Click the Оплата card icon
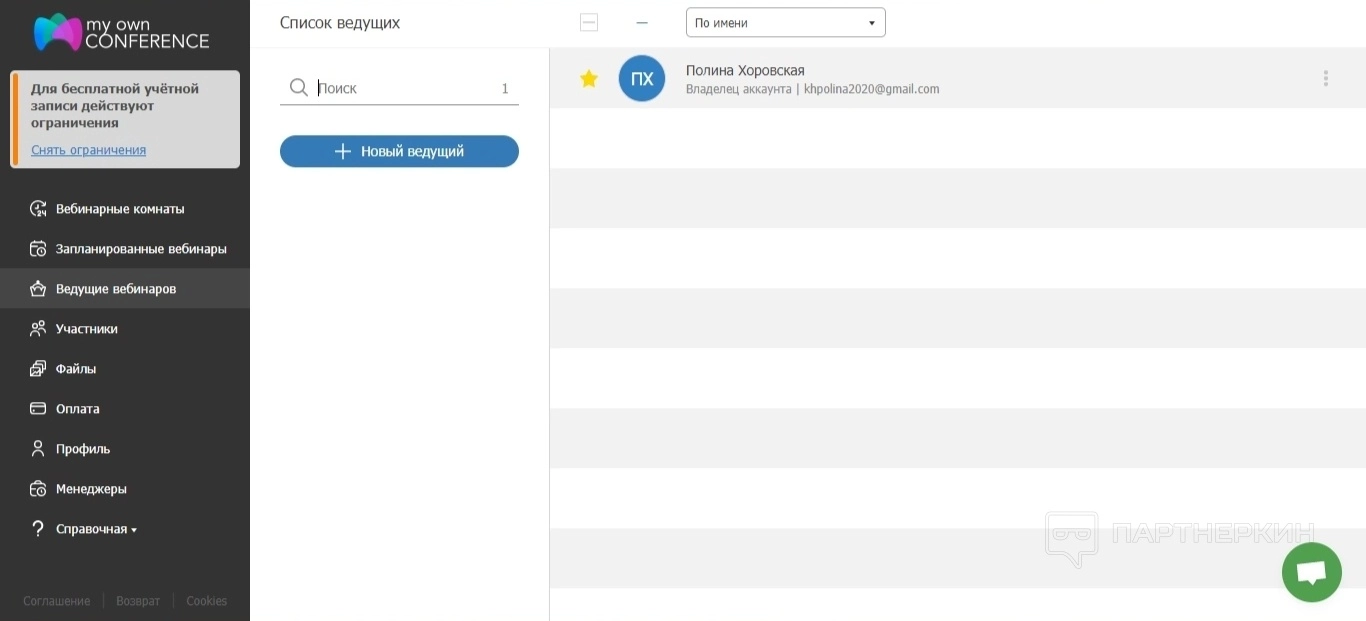This screenshot has width=1366, height=621. tap(38, 409)
